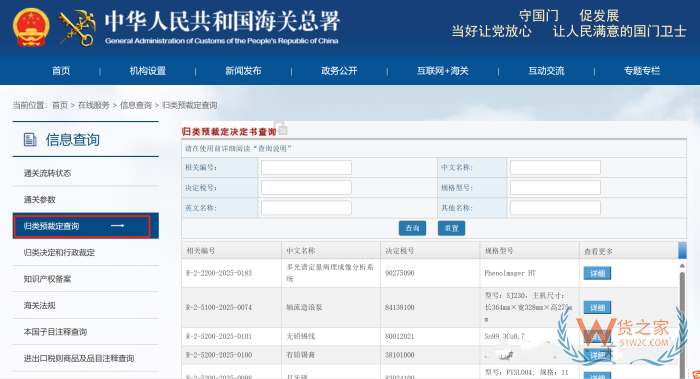Click the 型号：SJ230 specification cell
The height and width of the screenshot is (379, 700).
pos(529,308)
